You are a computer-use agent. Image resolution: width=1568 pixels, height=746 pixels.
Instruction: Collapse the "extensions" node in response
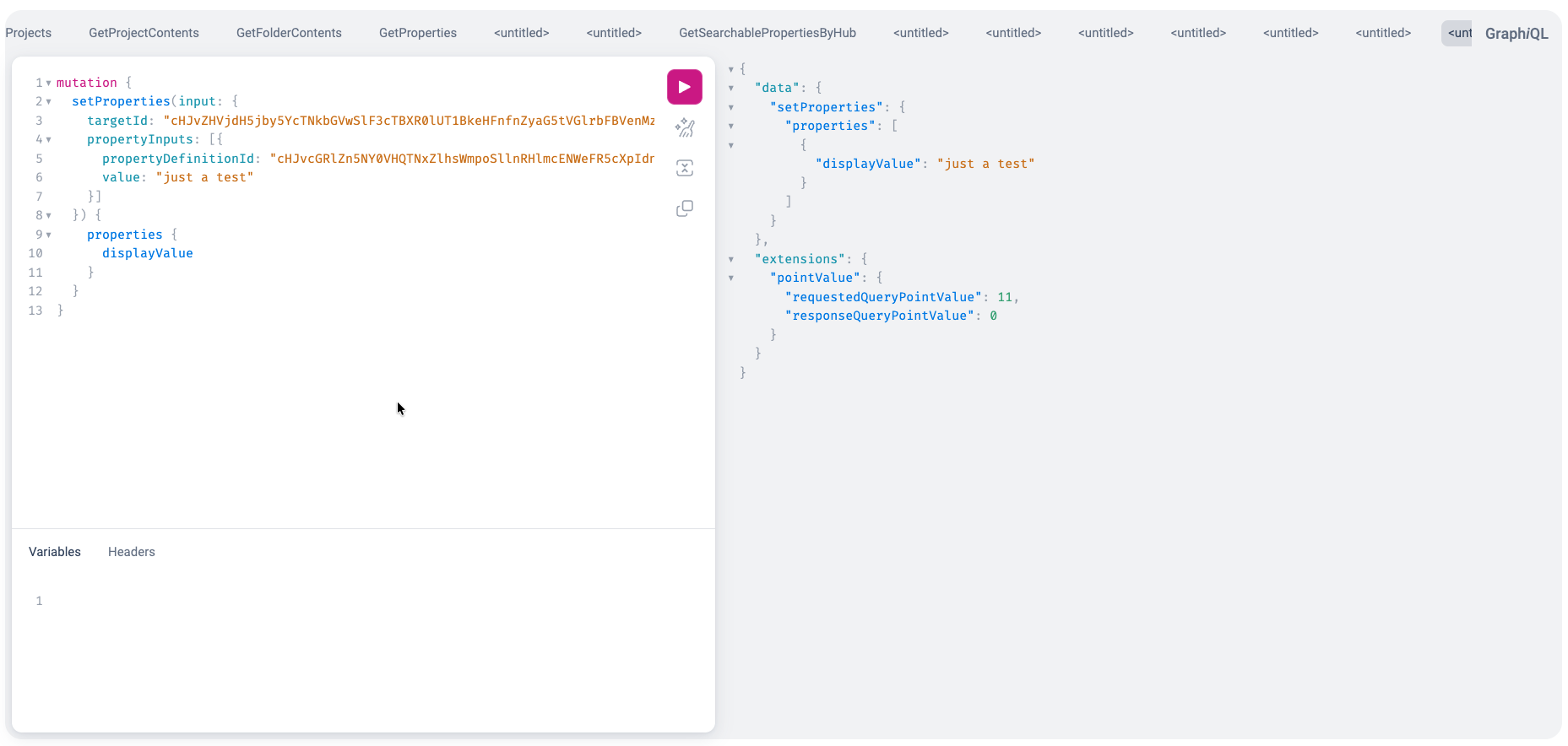click(x=731, y=260)
